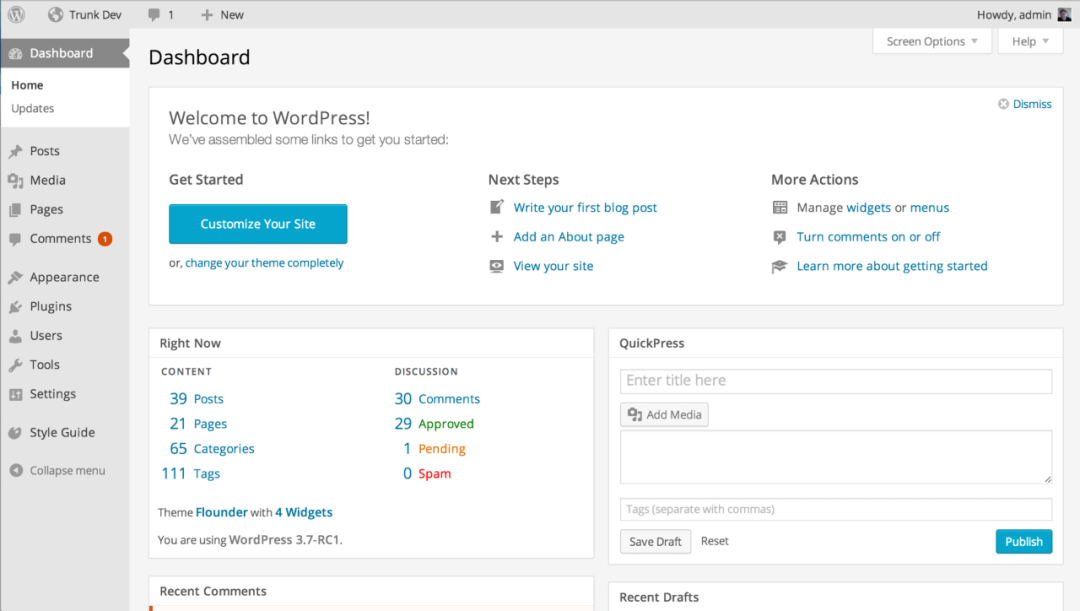Collapse the admin sidebar menu
1080x611 pixels.
(x=58, y=470)
